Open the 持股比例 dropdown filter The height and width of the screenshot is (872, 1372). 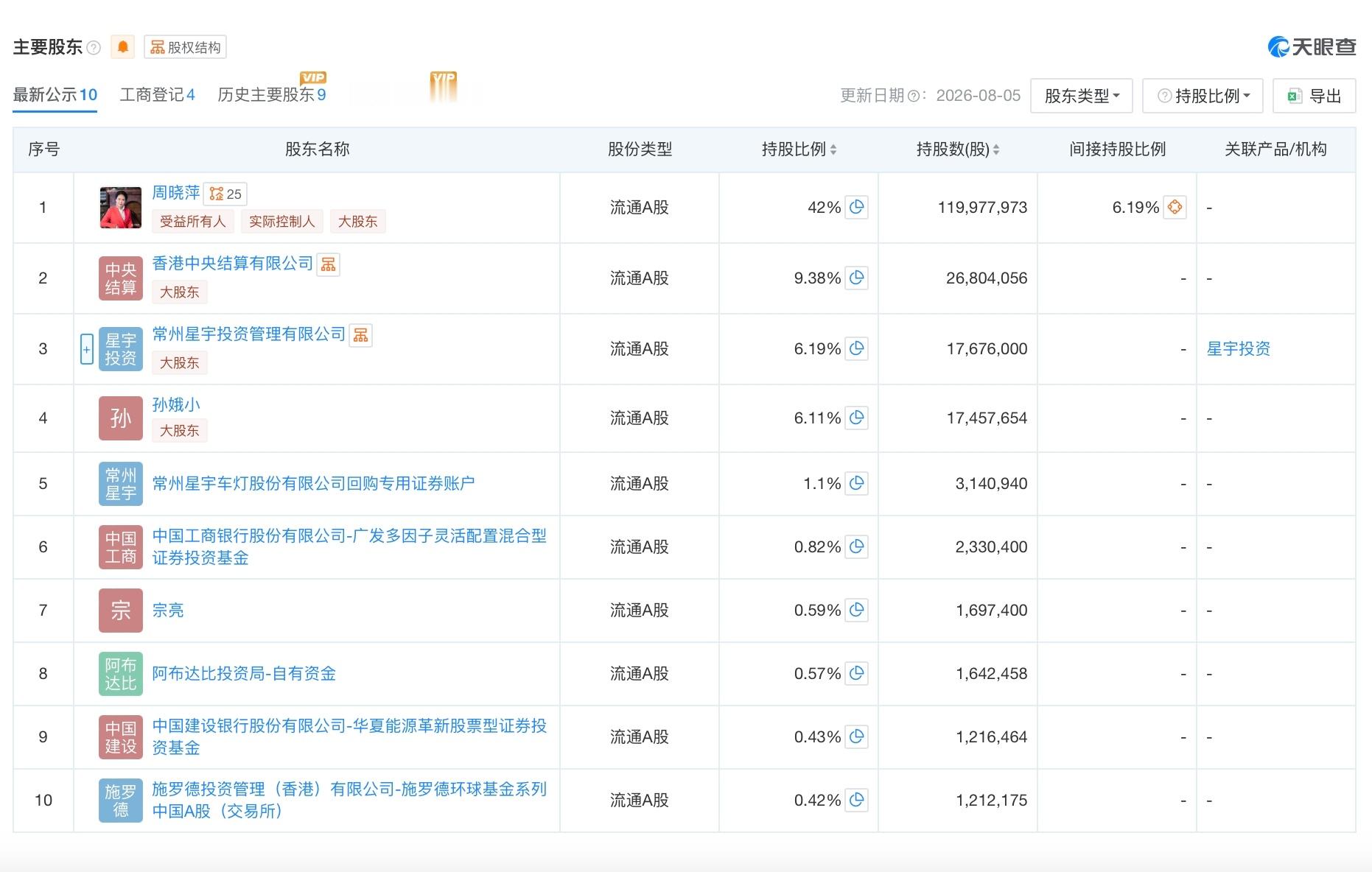click(x=1203, y=96)
